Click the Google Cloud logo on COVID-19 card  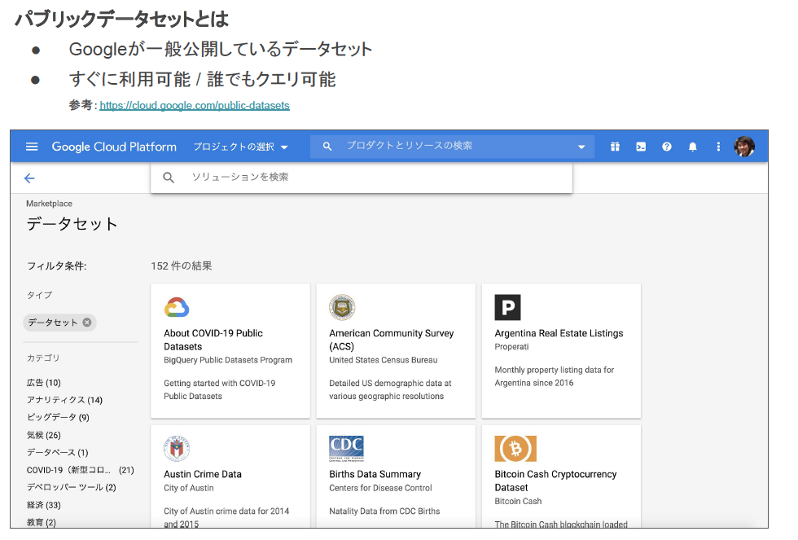[x=177, y=307]
